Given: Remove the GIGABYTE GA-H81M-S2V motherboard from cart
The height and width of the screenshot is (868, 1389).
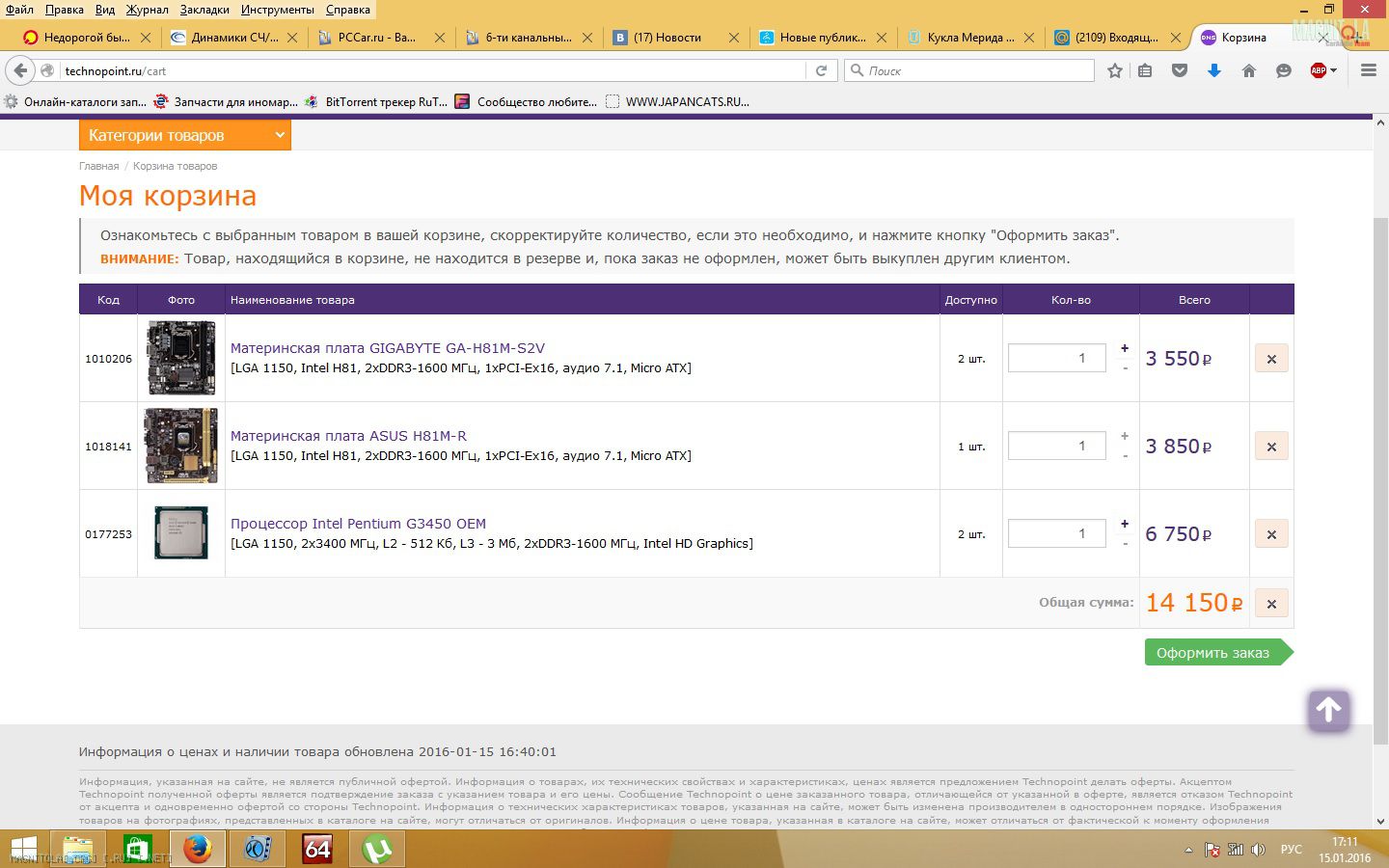Looking at the screenshot, I should tap(1271, 359).
